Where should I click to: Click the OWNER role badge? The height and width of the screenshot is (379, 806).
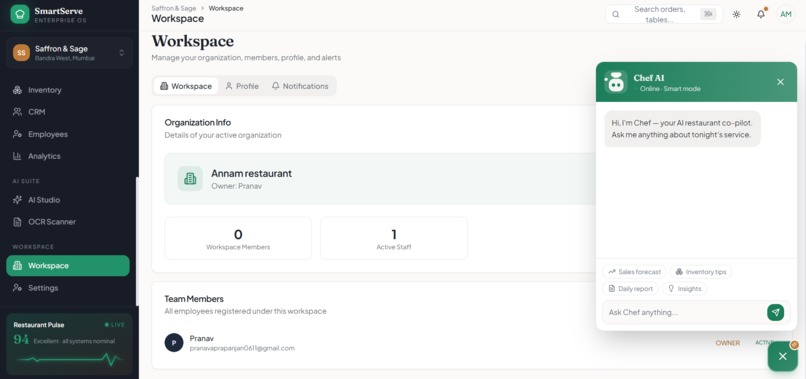pyautogui.click(x=728, y=343)
